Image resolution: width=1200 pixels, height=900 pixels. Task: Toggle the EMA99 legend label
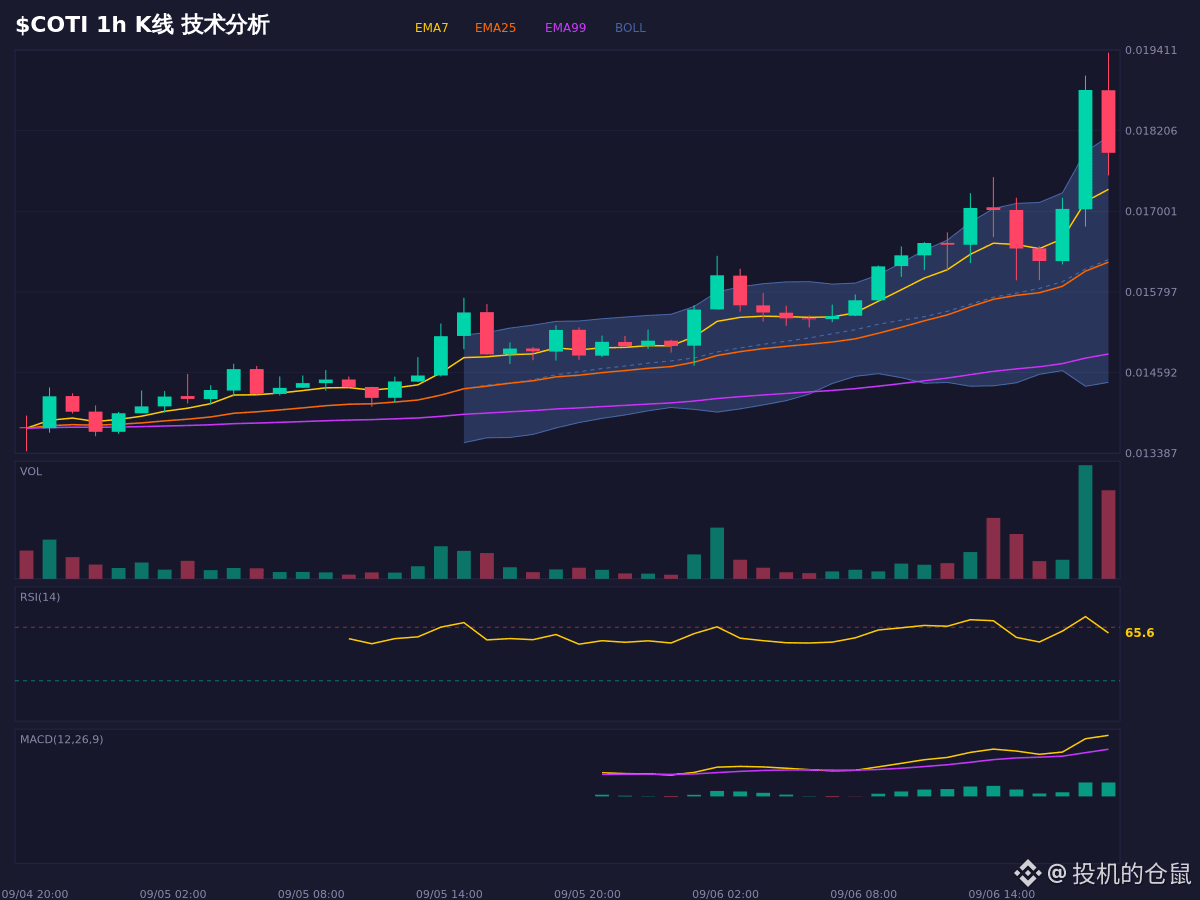[565, 28]
